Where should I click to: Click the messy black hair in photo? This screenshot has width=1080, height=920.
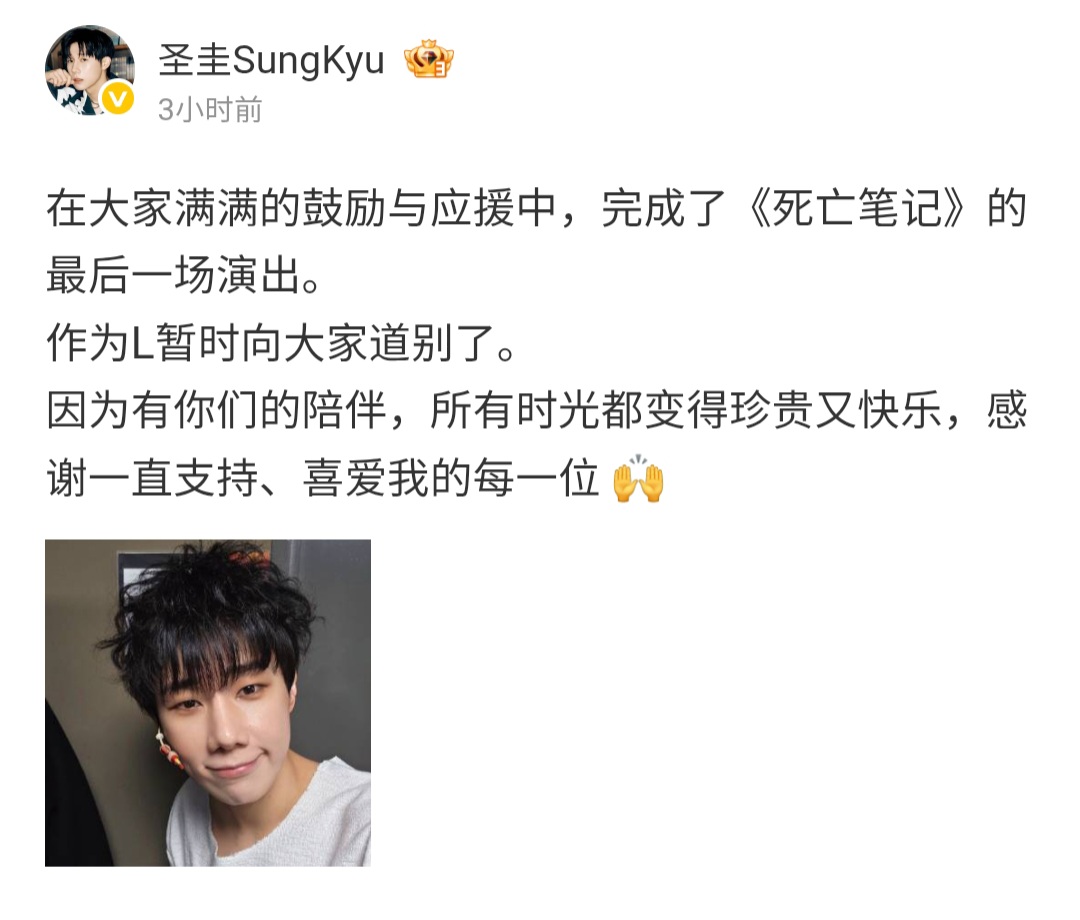(x=207, y=620)
